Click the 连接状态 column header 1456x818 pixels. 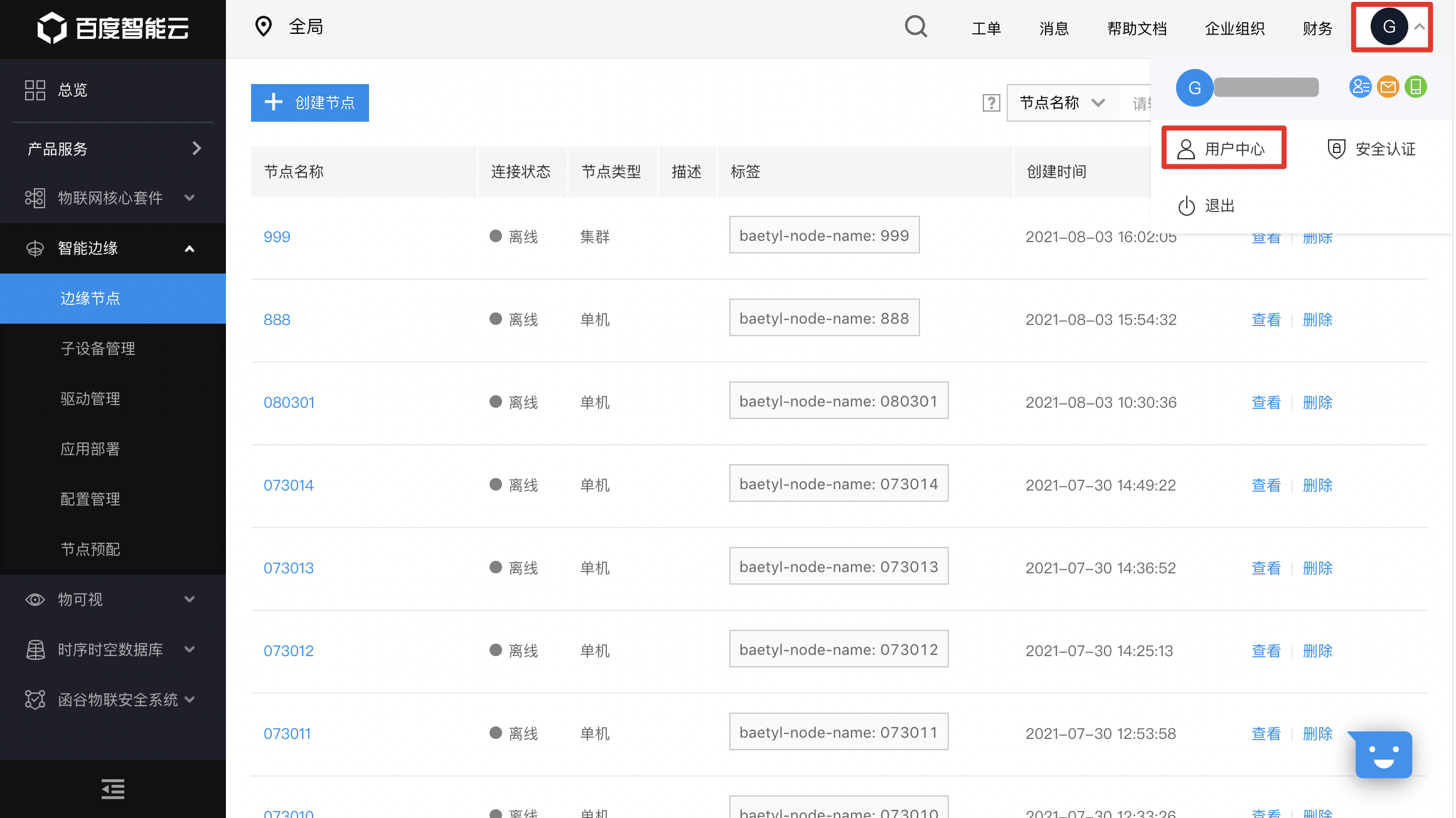[521, 171]
